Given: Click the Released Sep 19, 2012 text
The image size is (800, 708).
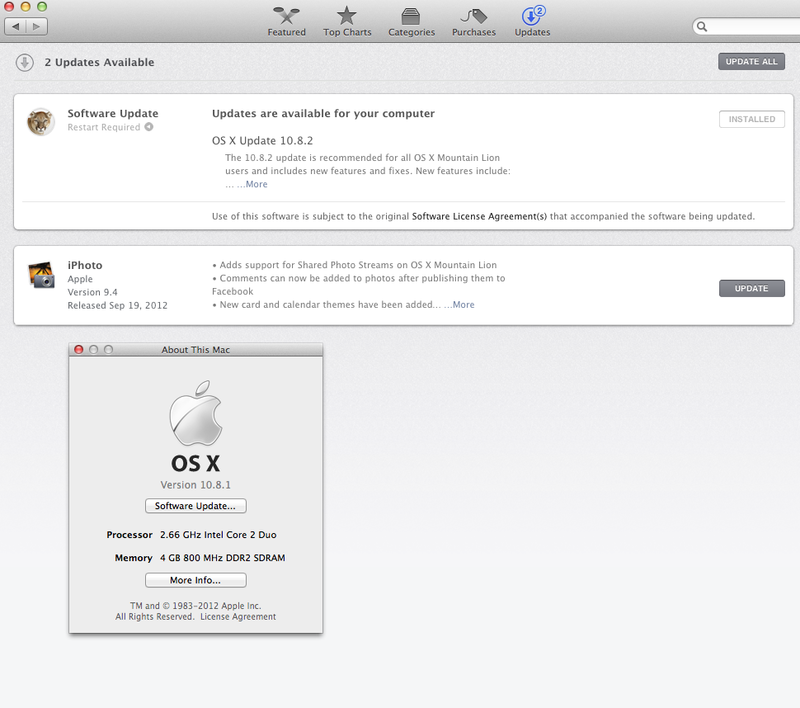Looking at the screenshot, I should (117, 305).
